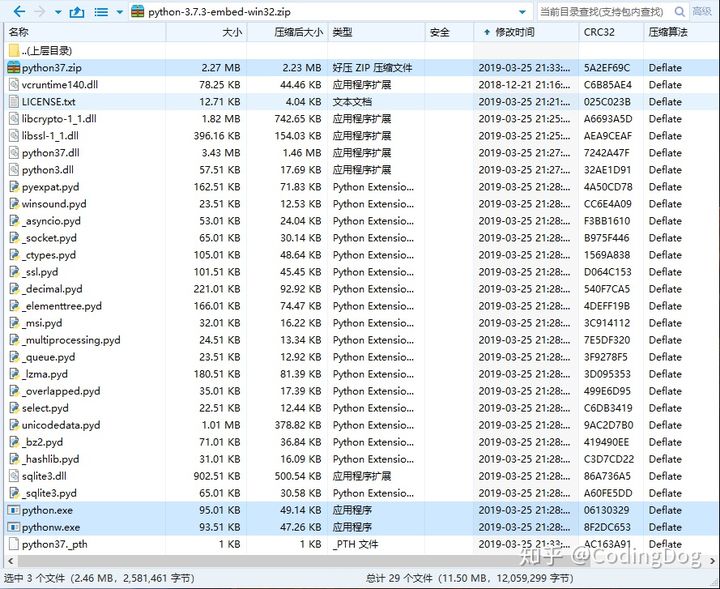The width and height of the screenshot is (720, 589).
Task: Select the vcruntime140.dll file icon
Action: click(x=14, y=84)
